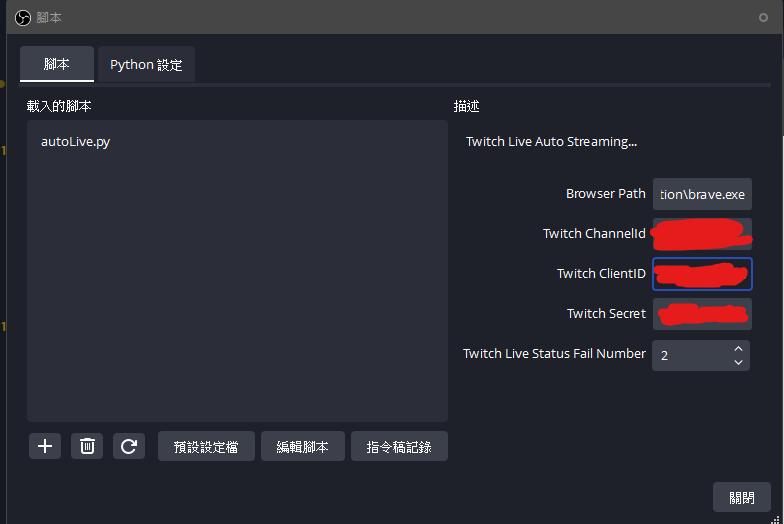
Task: Click the 載入的腳本 label
Action: click(x=59, y=106)
